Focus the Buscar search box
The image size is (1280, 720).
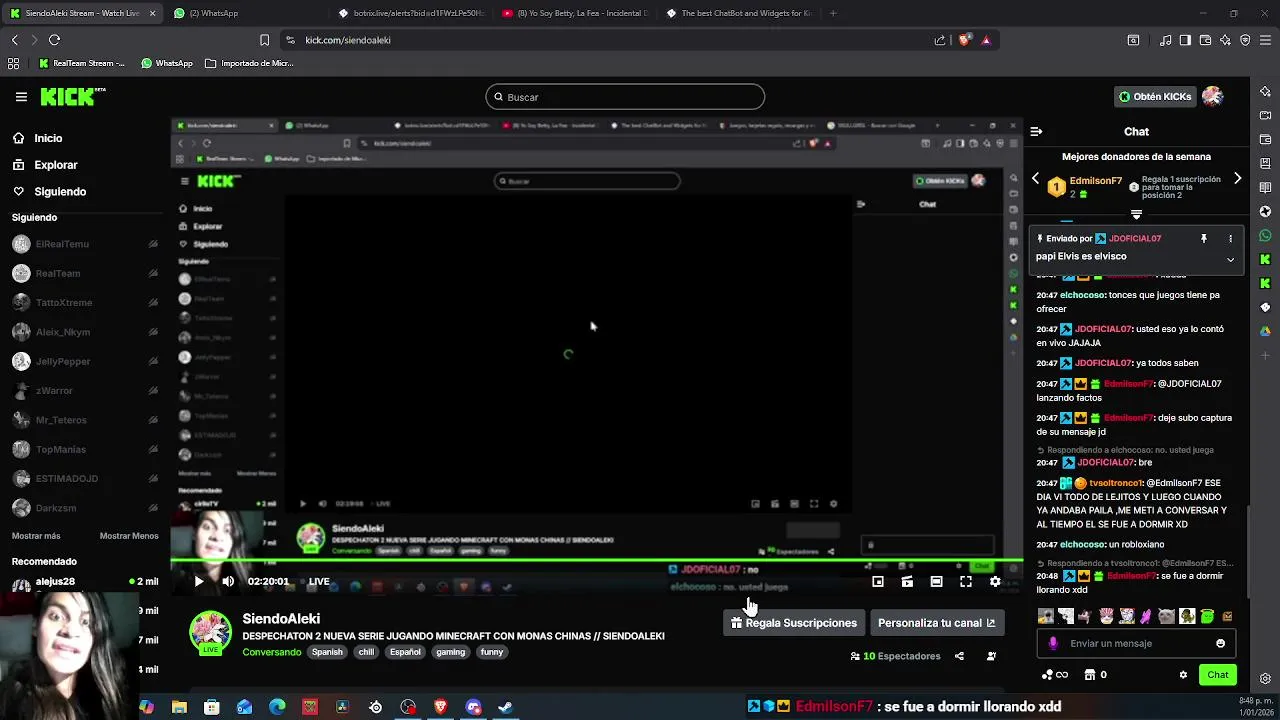point(625,97)
